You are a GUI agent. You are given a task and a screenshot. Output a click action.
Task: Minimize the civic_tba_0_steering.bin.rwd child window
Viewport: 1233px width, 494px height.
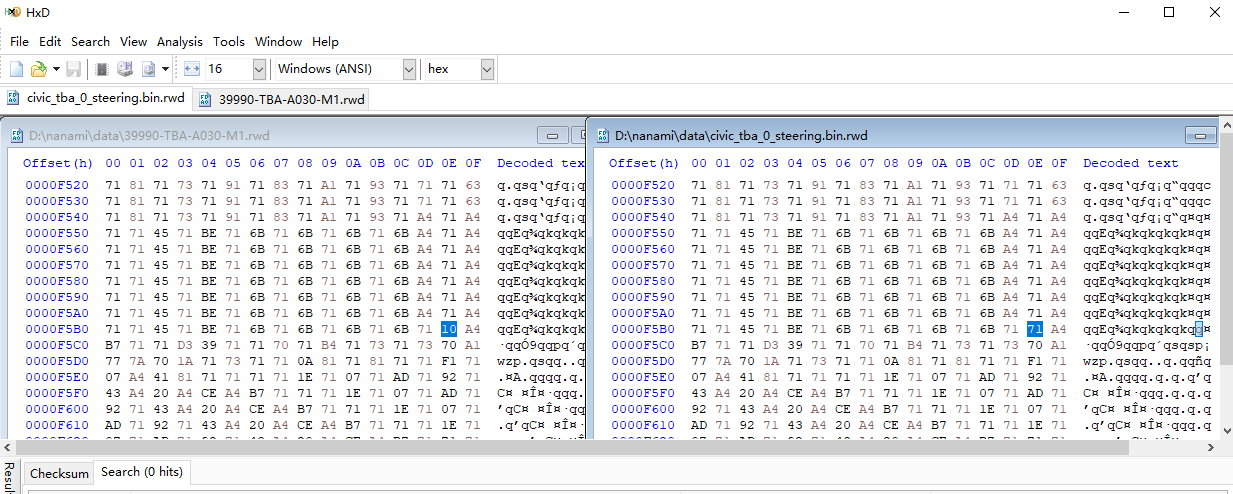[x=1200, y=135]
